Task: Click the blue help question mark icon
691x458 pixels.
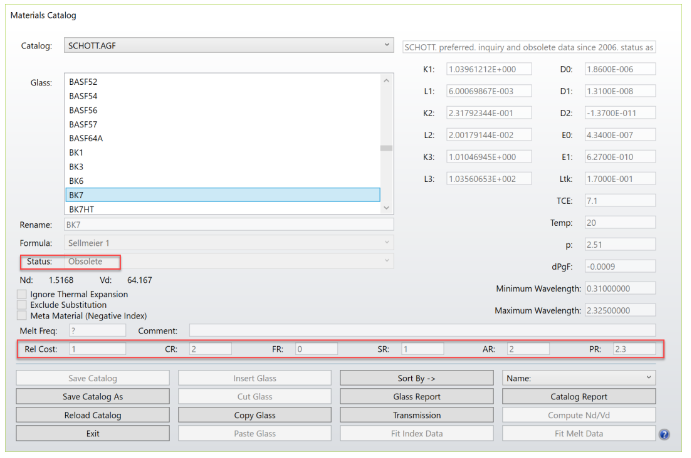Action: click(664, 434)
